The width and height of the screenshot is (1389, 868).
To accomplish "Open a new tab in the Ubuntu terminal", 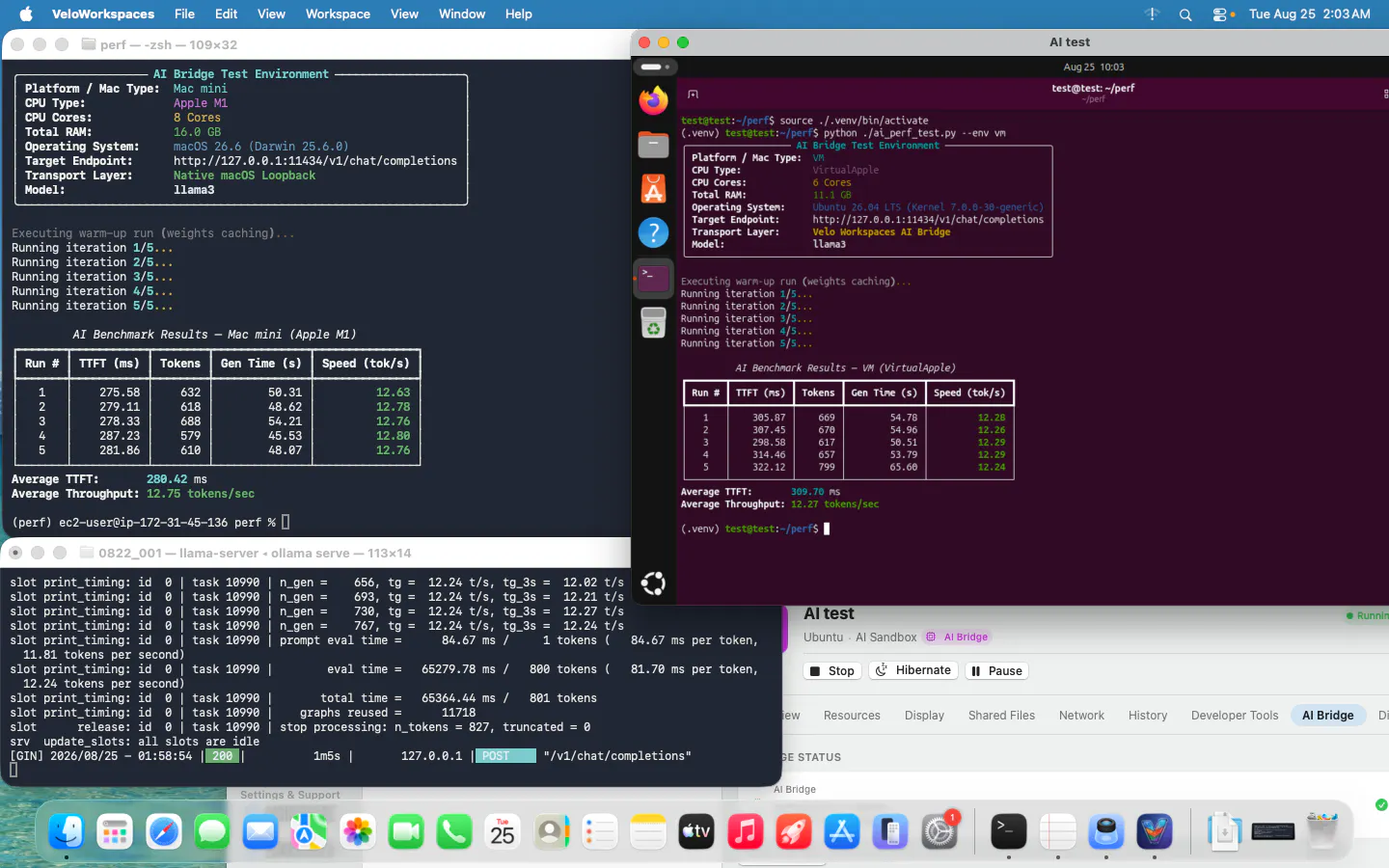I will [x=693, y=94].
